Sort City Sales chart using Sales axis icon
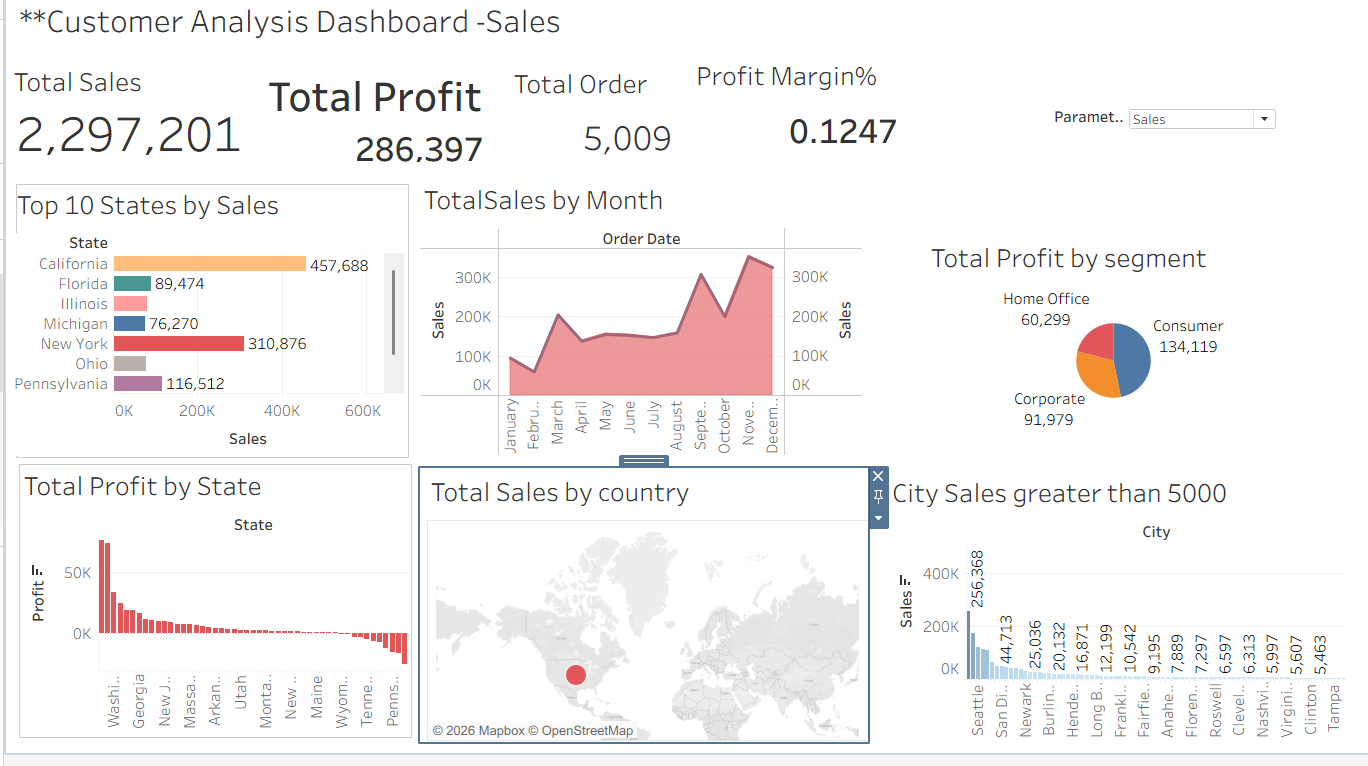Screen dimensions: 1368x766 click(x=906, y=580)
